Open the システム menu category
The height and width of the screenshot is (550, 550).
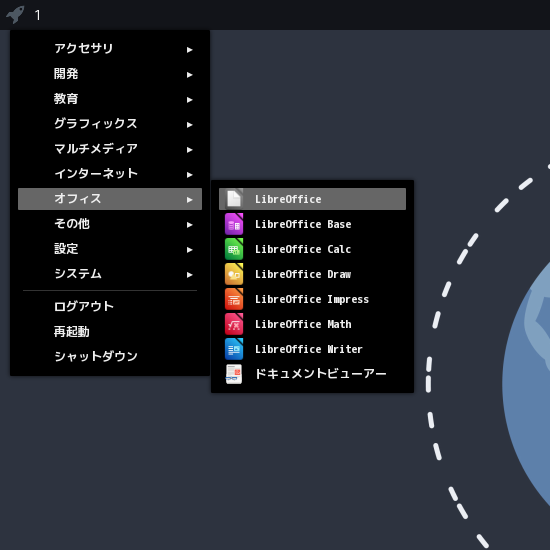[110, 274]
